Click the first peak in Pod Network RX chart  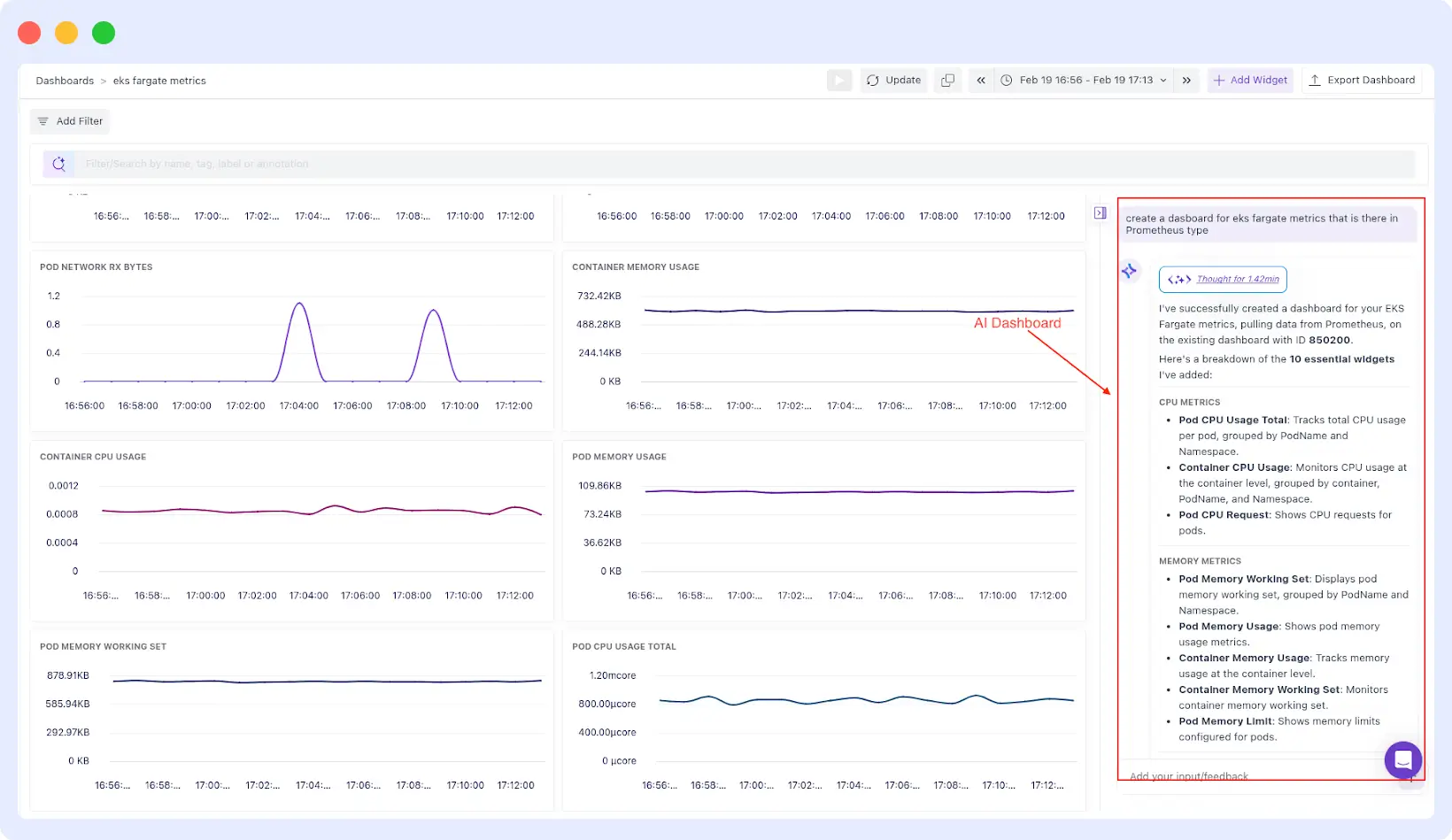(x=300, y=304)
